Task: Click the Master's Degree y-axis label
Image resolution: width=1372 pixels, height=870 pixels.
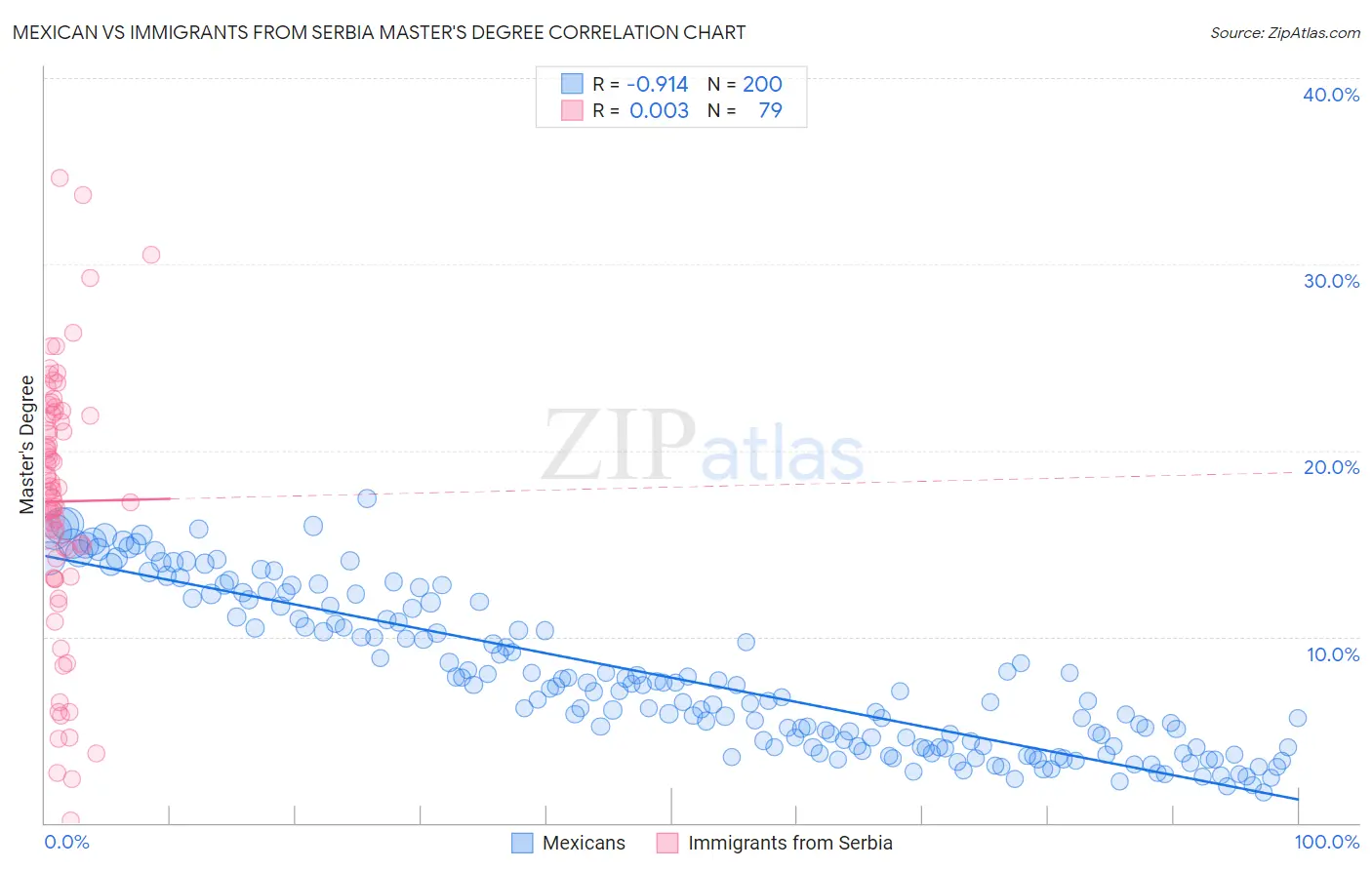Action: [27, 445]
